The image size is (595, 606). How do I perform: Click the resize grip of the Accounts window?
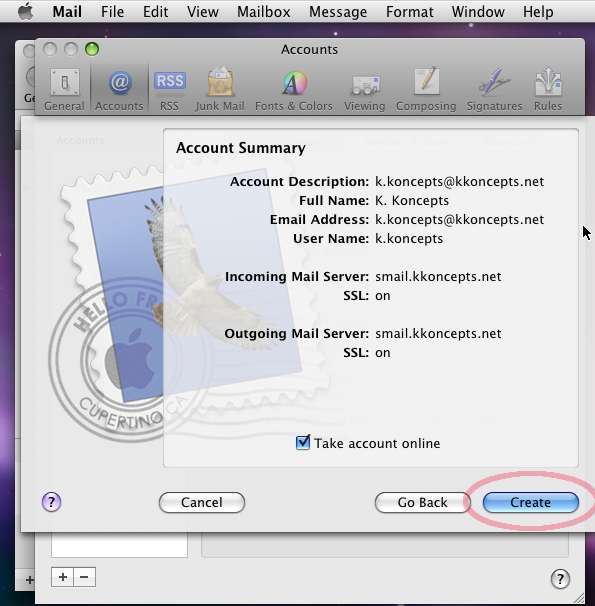579,597
